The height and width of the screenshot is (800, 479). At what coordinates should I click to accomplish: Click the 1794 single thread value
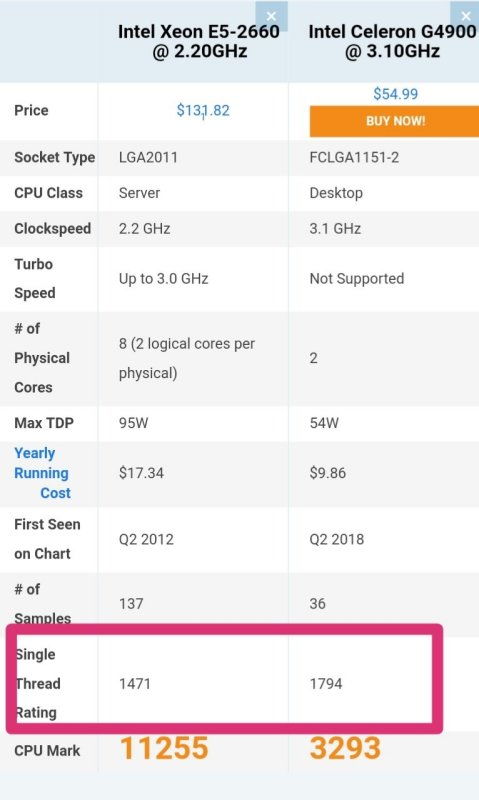326,684
